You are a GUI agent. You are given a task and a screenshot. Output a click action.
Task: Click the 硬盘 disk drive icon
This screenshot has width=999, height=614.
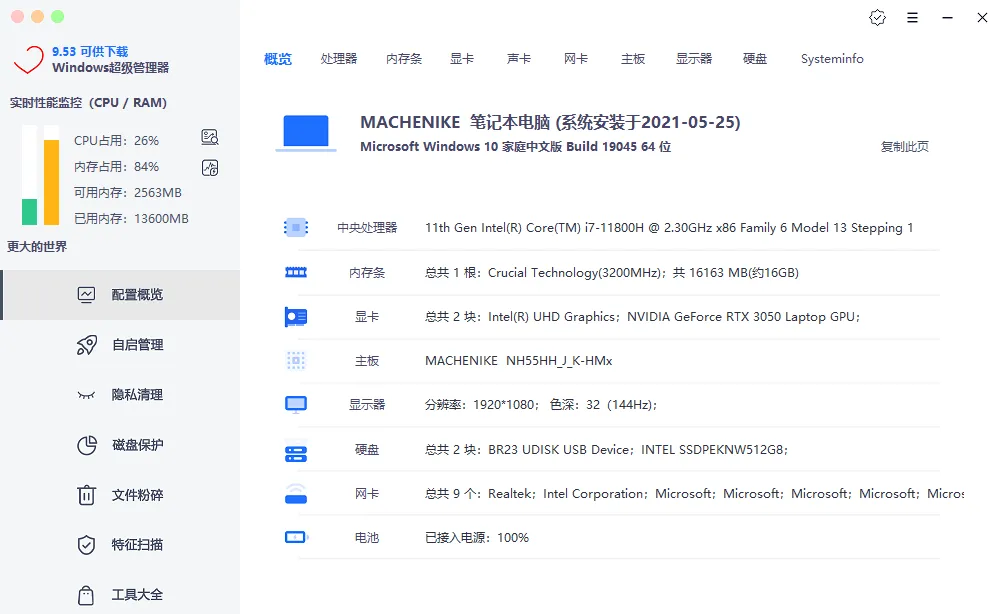click(296, 453)
